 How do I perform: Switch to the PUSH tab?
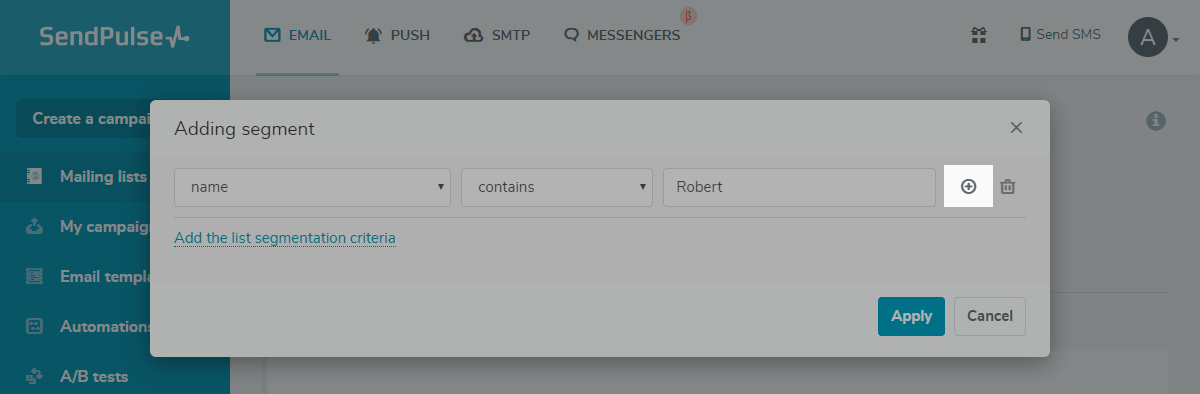[398, 36]
